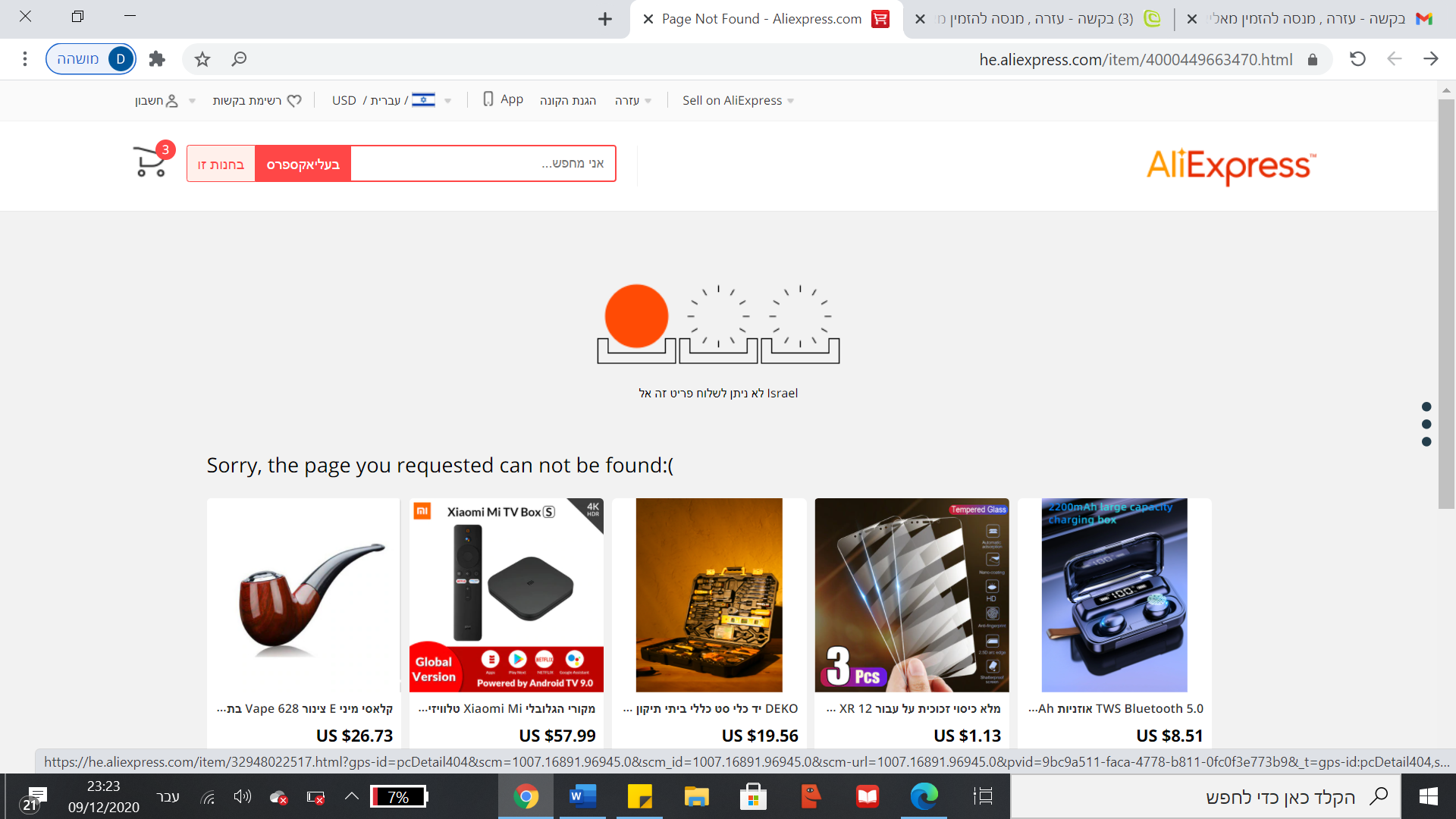Open Microsoft Edge from the taskbar
This screenshot has height=819, width=1456.
(924, 796)
